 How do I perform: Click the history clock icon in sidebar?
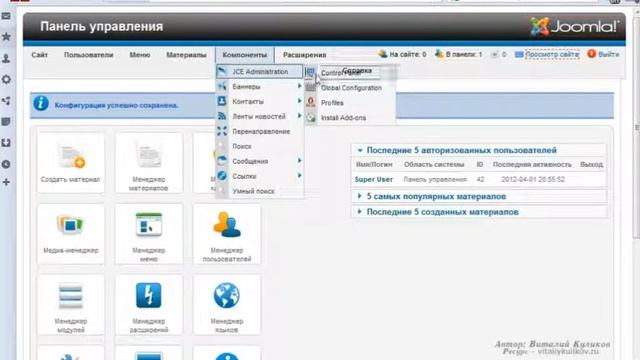6,164
